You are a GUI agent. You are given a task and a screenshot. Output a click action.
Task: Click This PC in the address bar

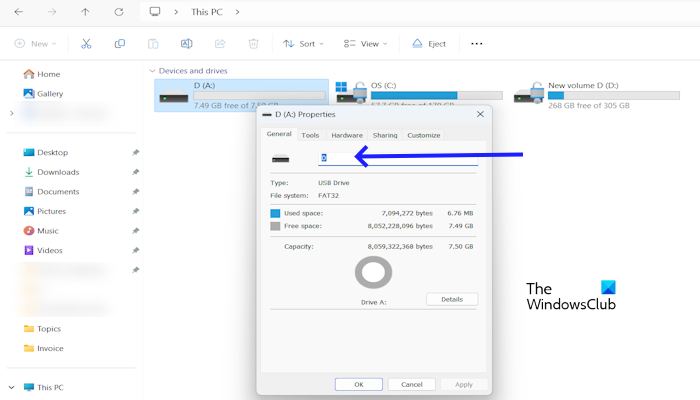[x=207, y=12]
